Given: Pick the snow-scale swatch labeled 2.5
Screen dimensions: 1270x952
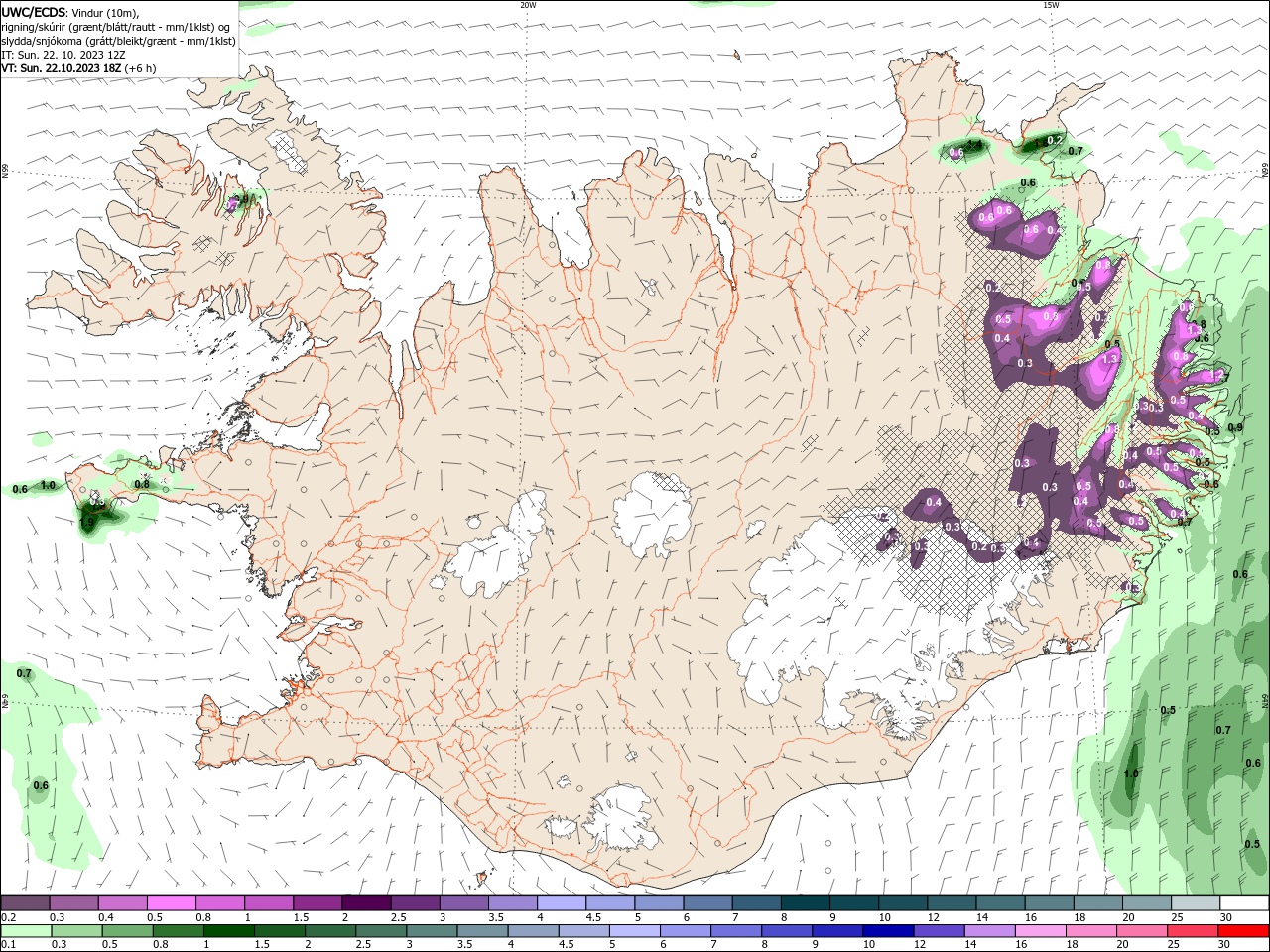Looking at the screenshot, I should [x=416, y=903].
